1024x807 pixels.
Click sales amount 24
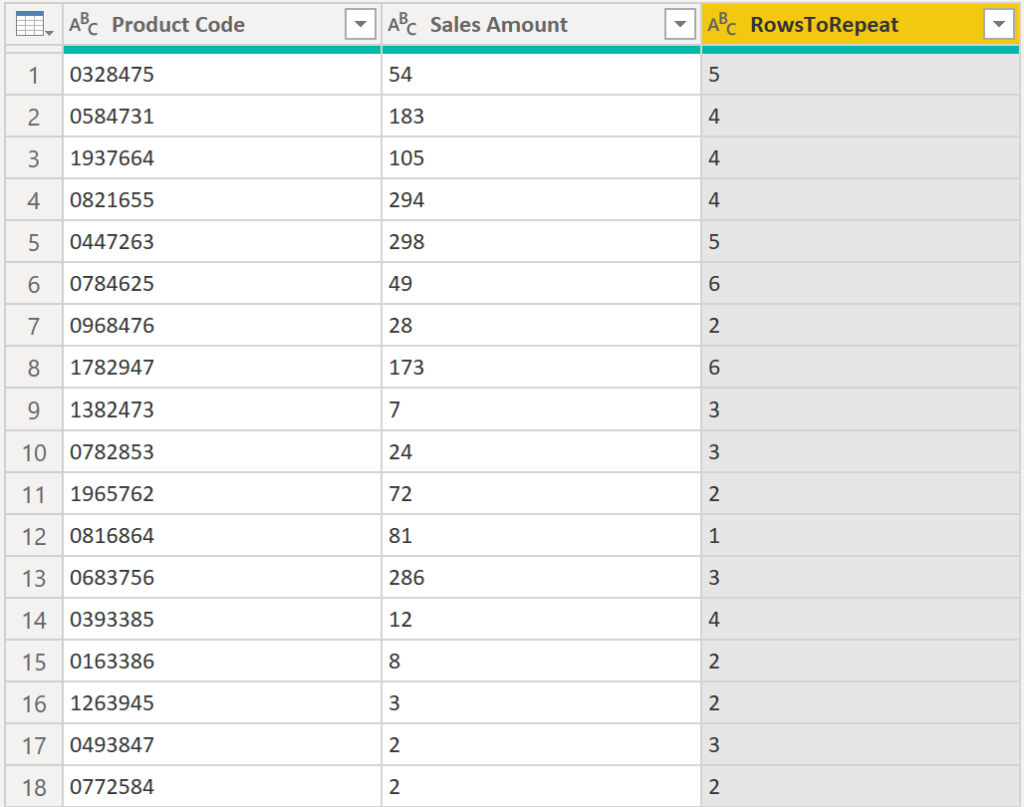point(400,452)
